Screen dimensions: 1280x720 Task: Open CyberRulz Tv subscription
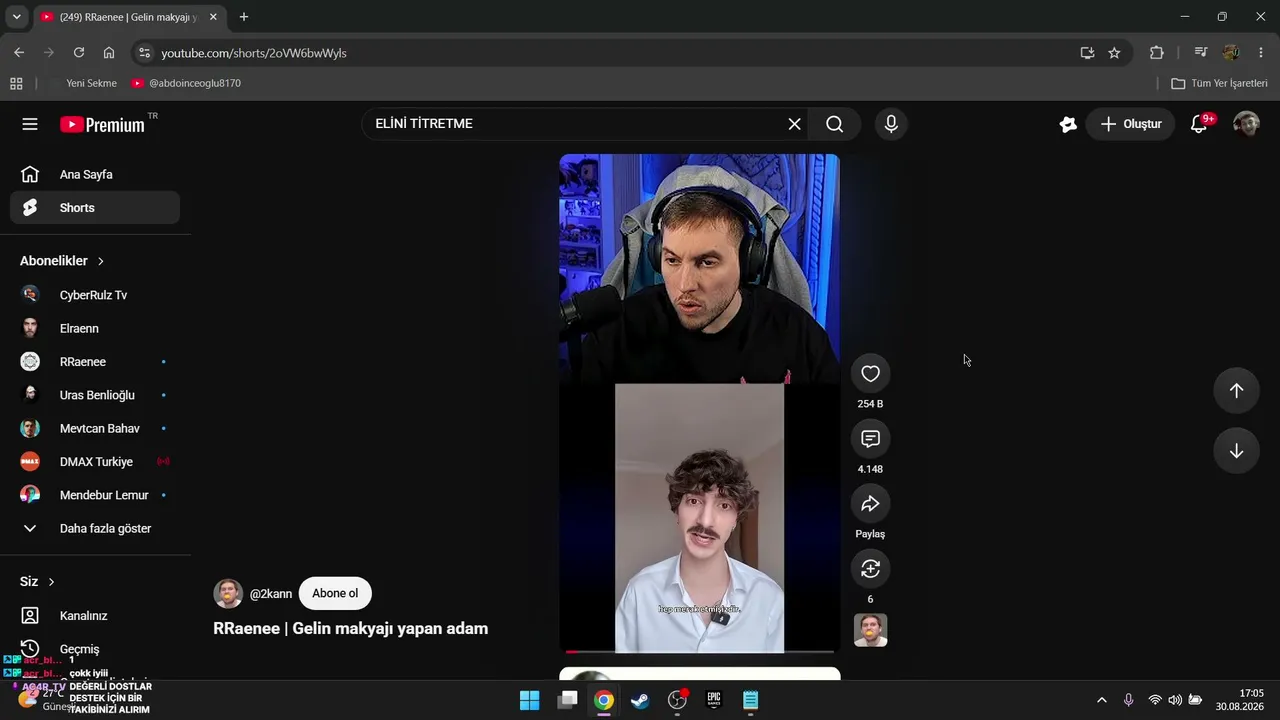pos(95,295)
